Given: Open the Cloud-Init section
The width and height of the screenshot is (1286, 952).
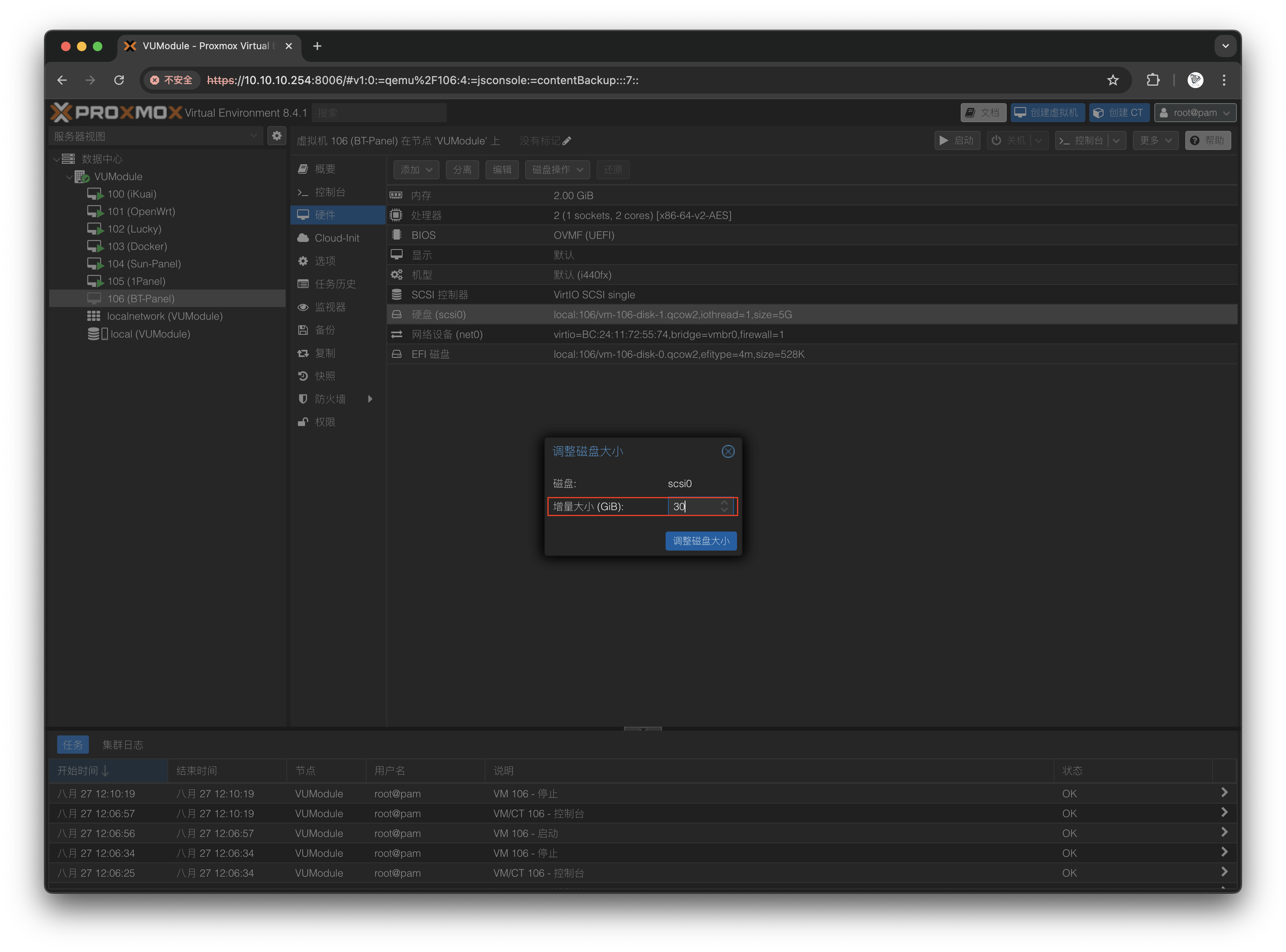Looking at the screenshot, I should tap(336, 238).
